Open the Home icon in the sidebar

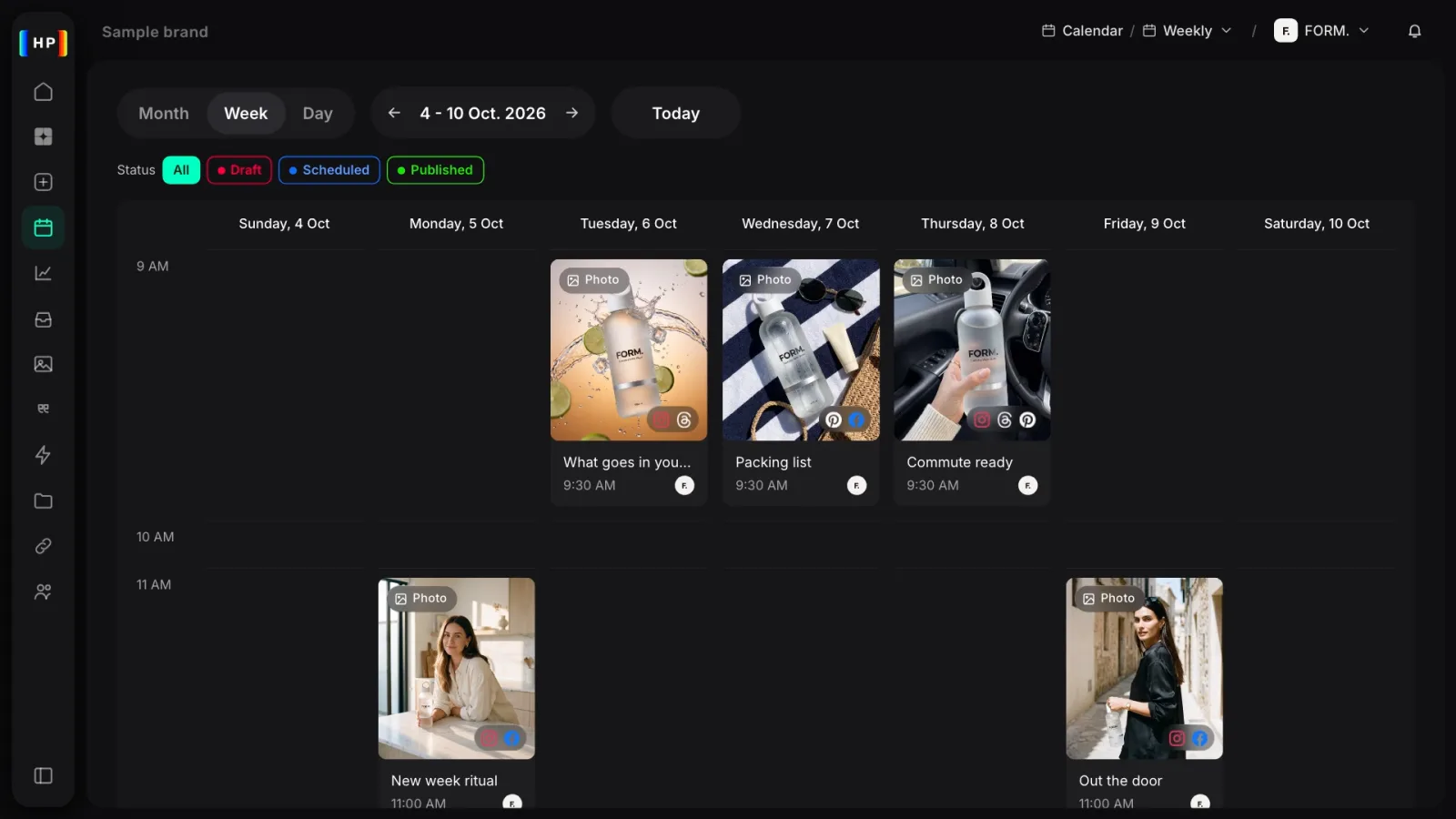coord(43,92)
